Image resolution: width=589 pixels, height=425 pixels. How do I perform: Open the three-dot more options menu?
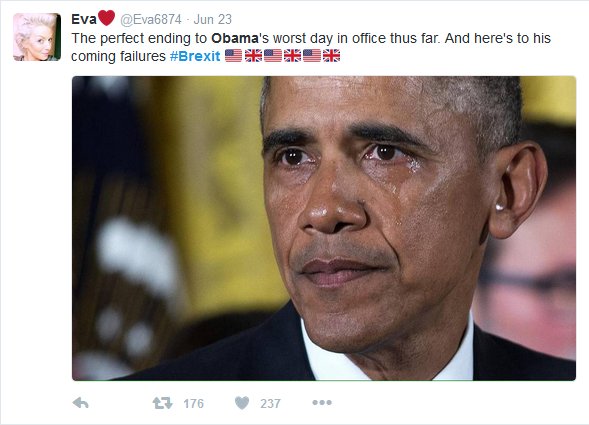[x=322, y=402]
